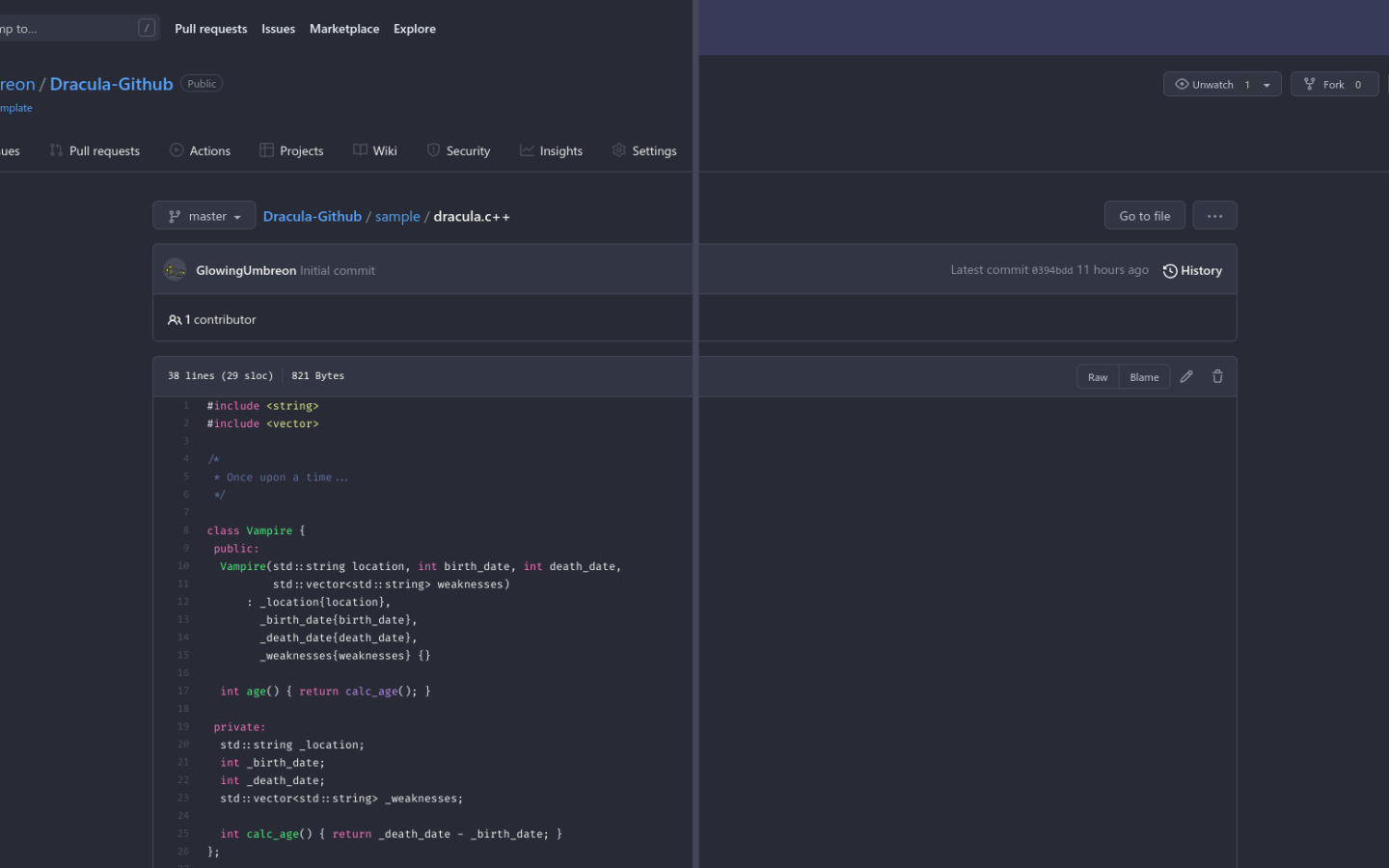Open the three-dots more options menu
Image resolution: width=1389 pixels, height=868 pixels.
[1214, 215]
